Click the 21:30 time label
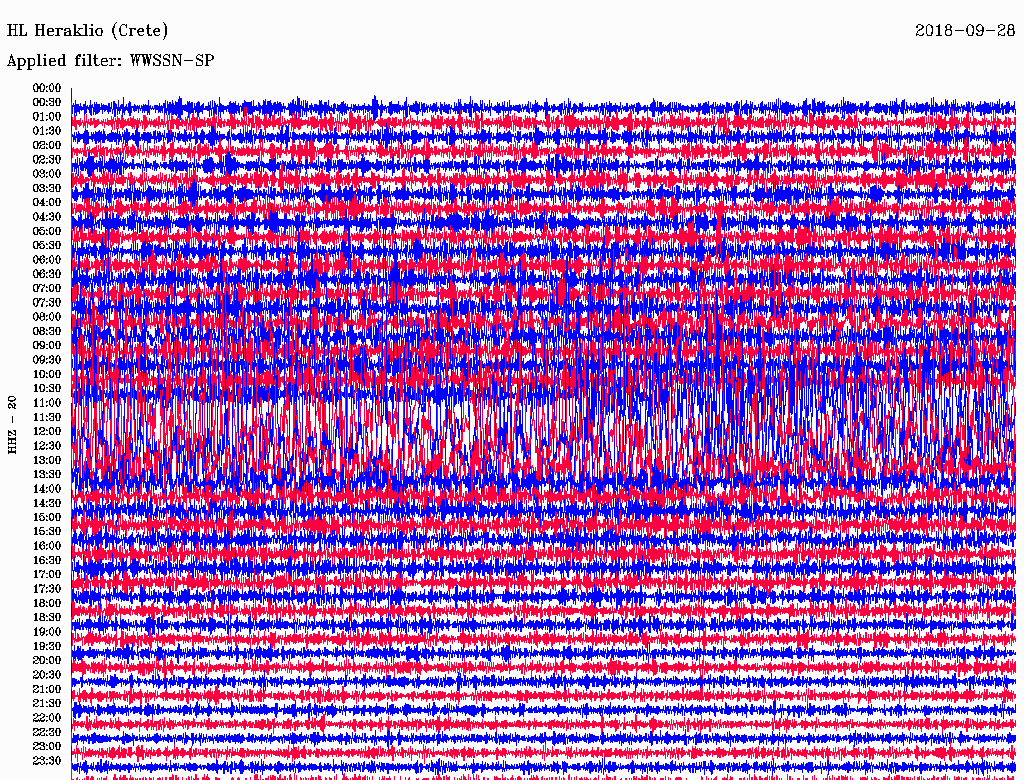 pos(47,704)
